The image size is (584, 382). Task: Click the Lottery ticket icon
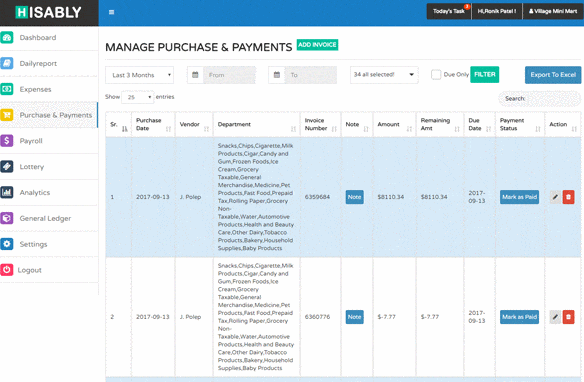coord(7,166)
